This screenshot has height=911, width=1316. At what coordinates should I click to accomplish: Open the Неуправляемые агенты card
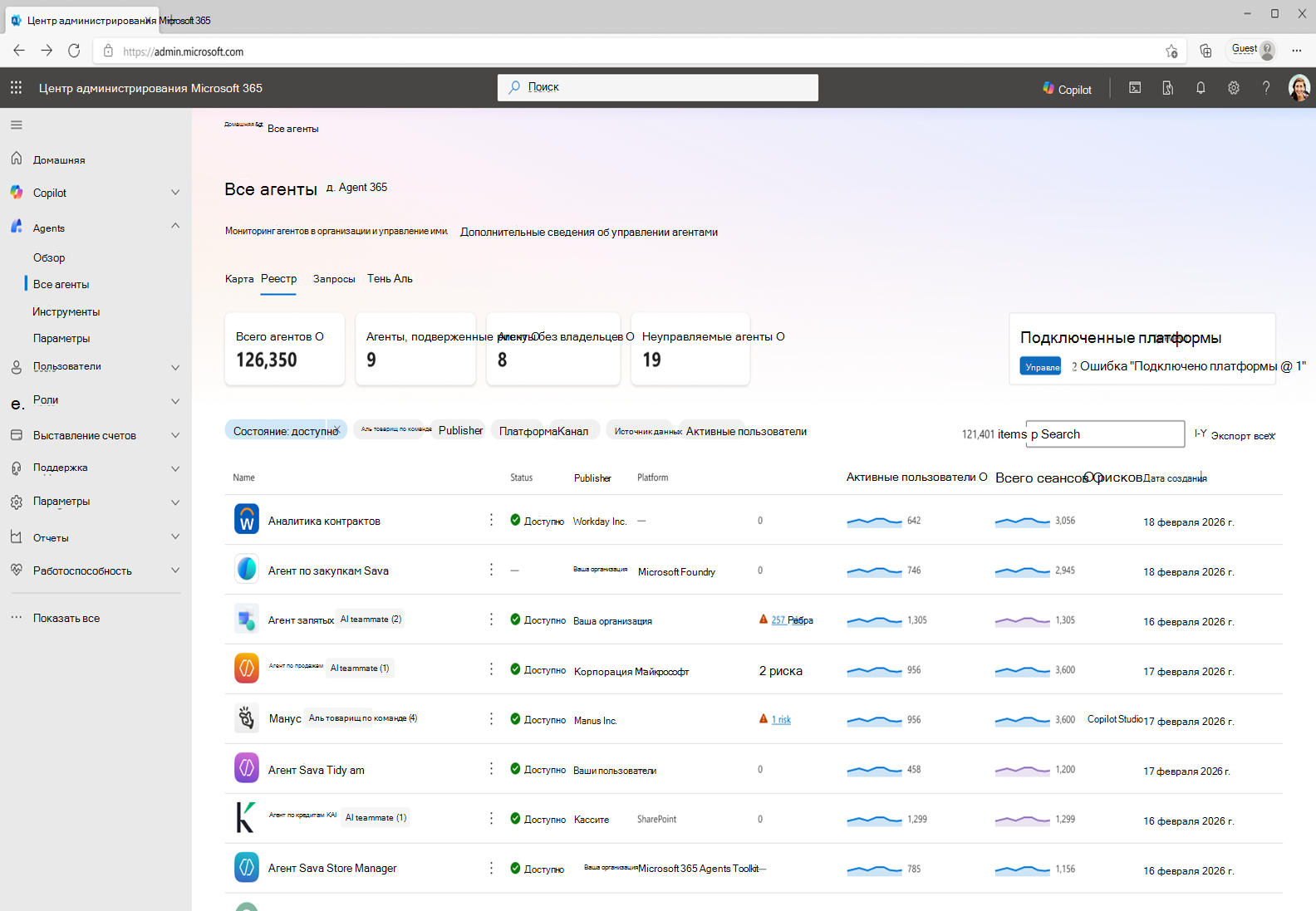tap(690, 349)
